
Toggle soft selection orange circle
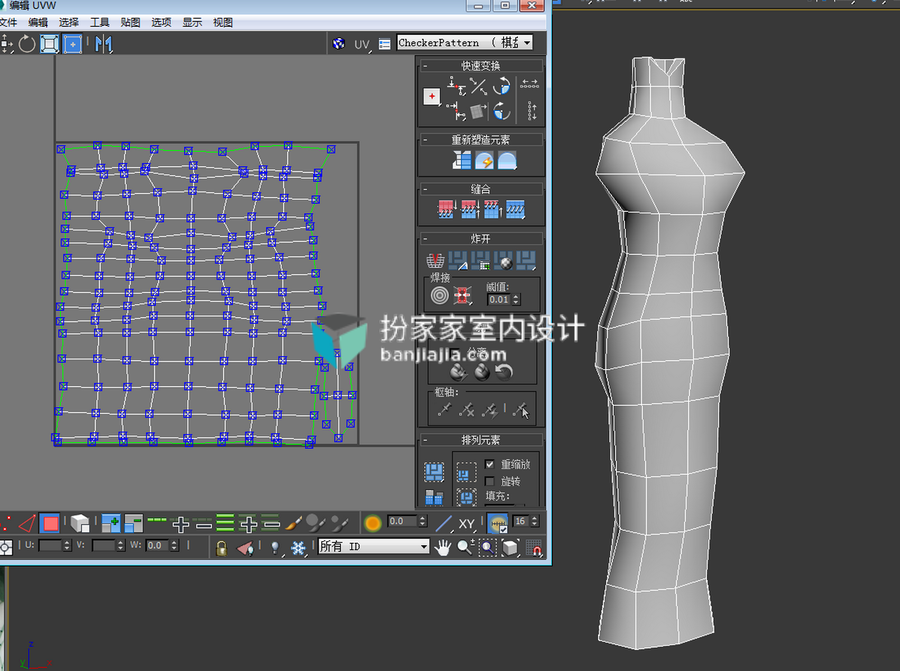tap(373, 523)
